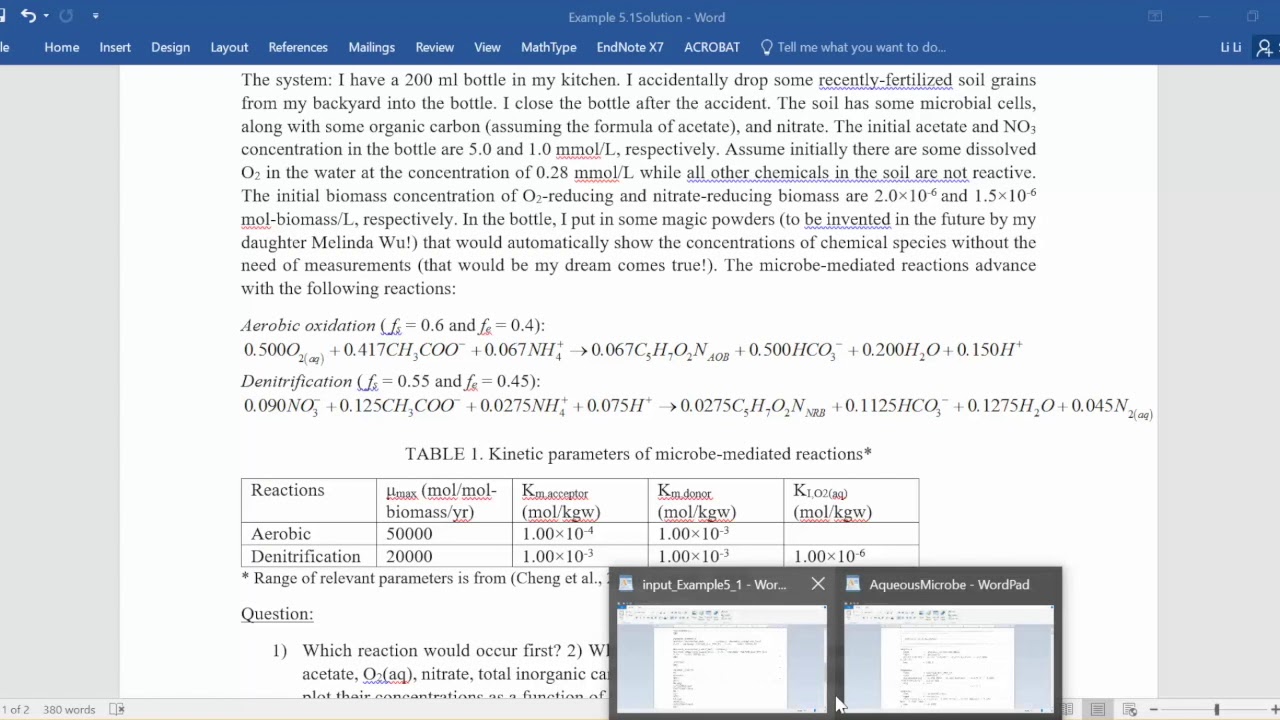Go to the View tab
This screenshot has width=1280, height=720.
click(487, 47)
